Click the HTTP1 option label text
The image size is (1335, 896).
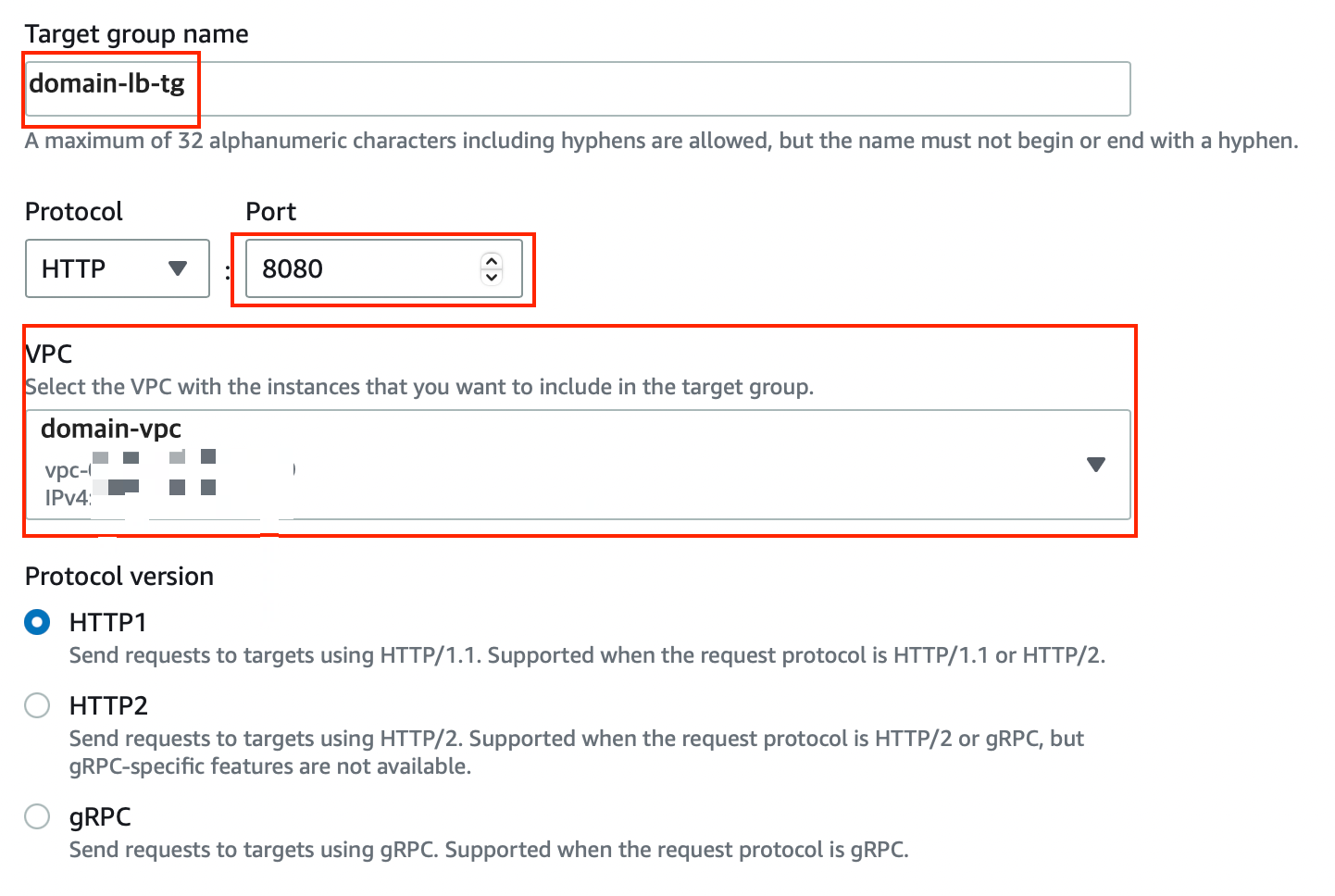(x=108, y=622)
